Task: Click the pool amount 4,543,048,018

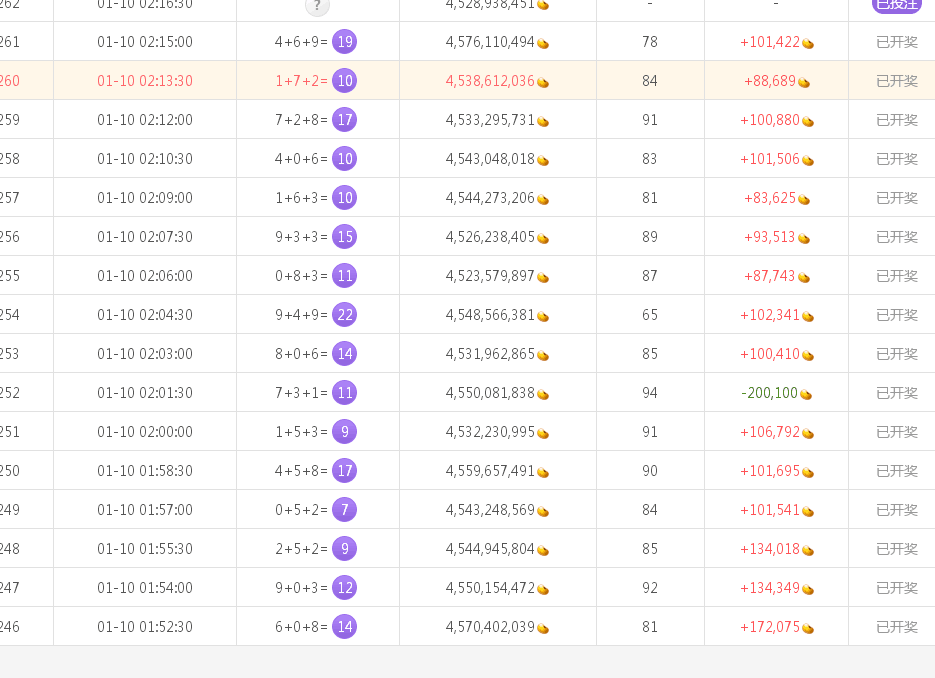Action: [490, 159]
